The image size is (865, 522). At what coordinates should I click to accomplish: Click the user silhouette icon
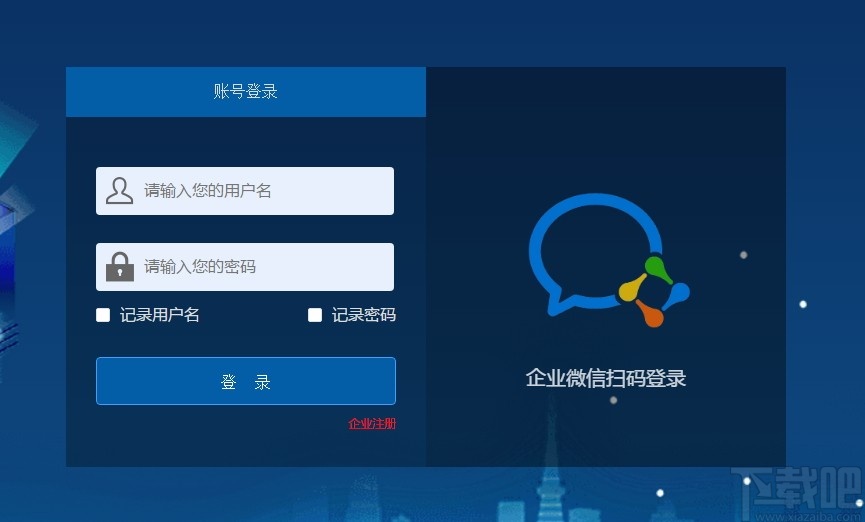(x=119, y=191)
